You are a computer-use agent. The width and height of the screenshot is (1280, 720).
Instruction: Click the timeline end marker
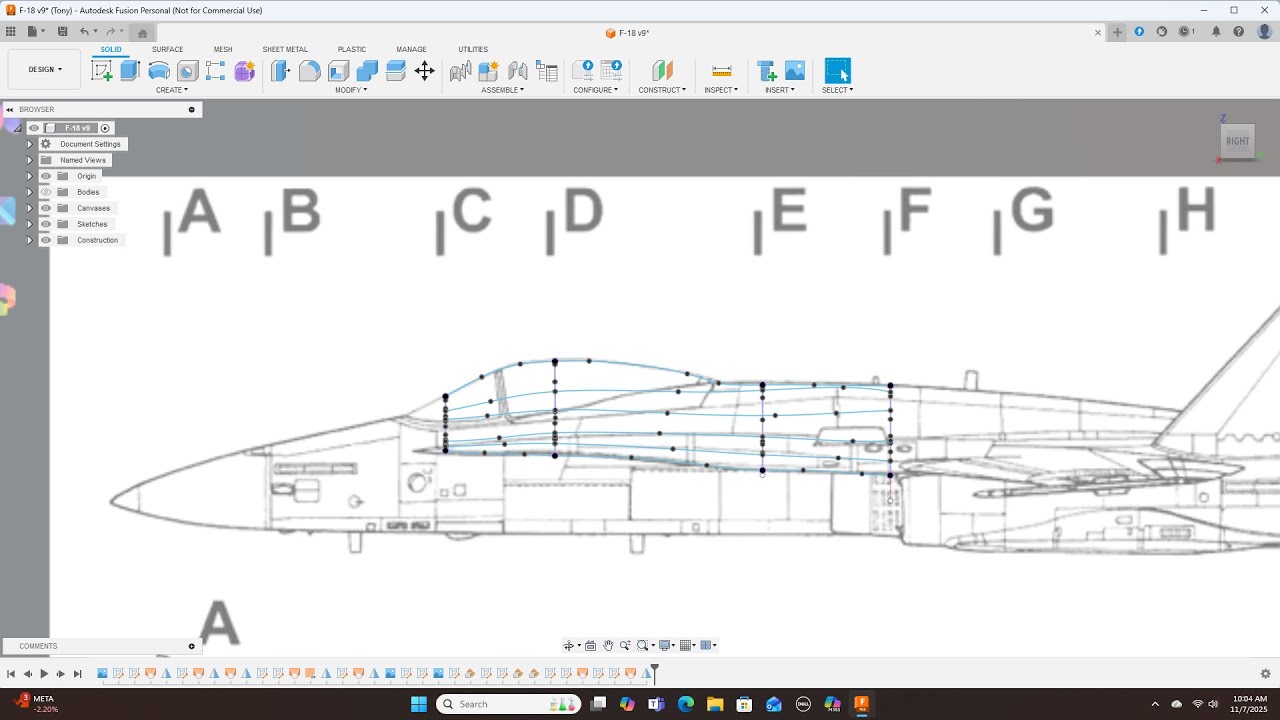(654, 672)
